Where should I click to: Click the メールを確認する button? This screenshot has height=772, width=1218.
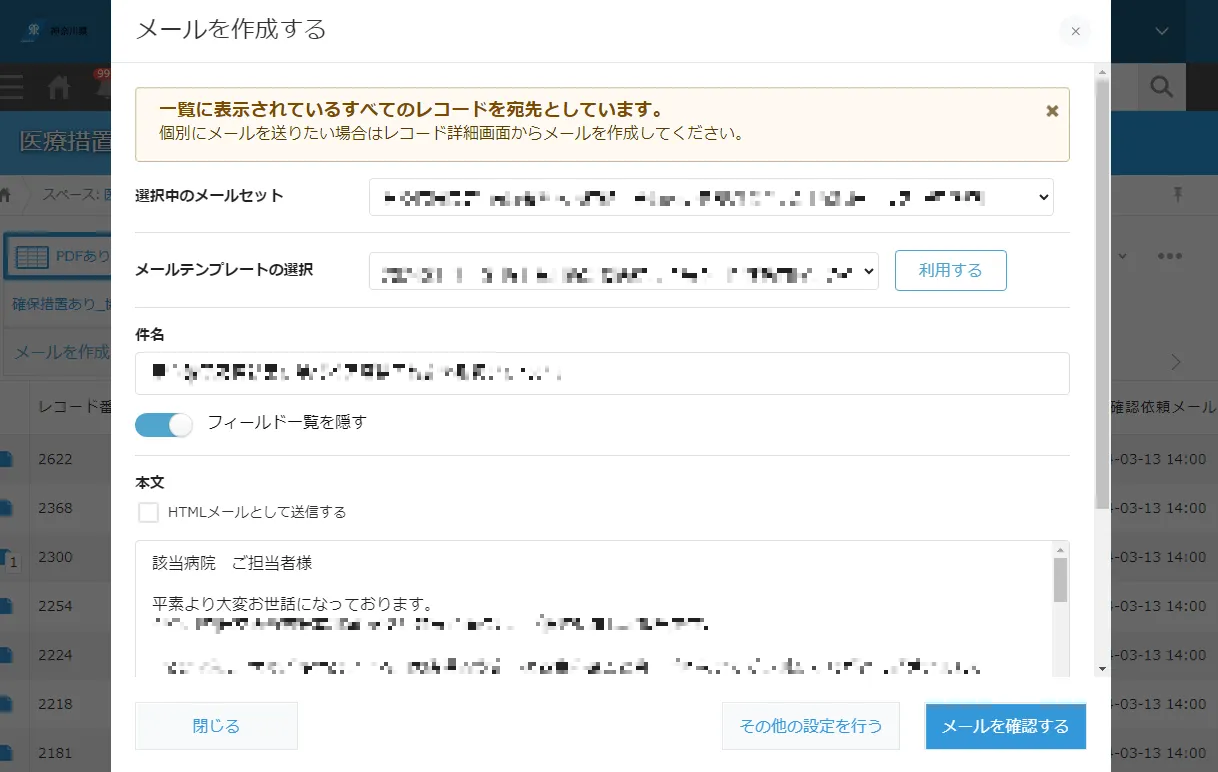tap(1005, 726)
